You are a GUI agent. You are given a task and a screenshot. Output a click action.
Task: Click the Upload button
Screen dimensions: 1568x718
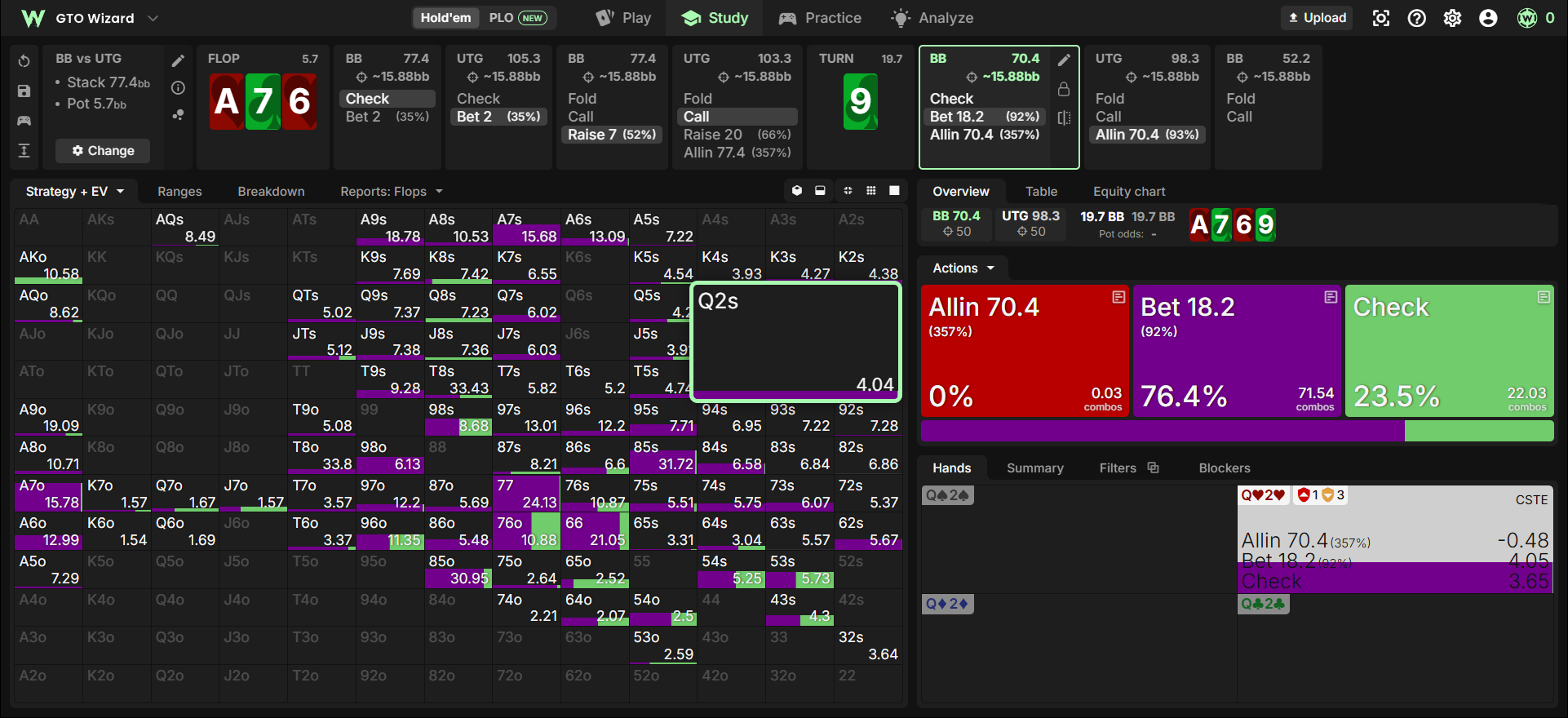click(x=1317, y=18)
